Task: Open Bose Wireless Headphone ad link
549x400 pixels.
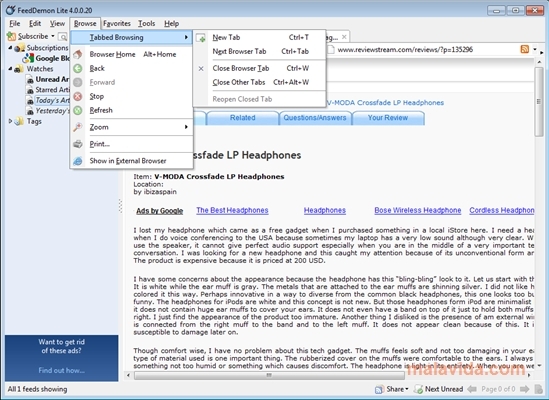Action: pos(418,211)
